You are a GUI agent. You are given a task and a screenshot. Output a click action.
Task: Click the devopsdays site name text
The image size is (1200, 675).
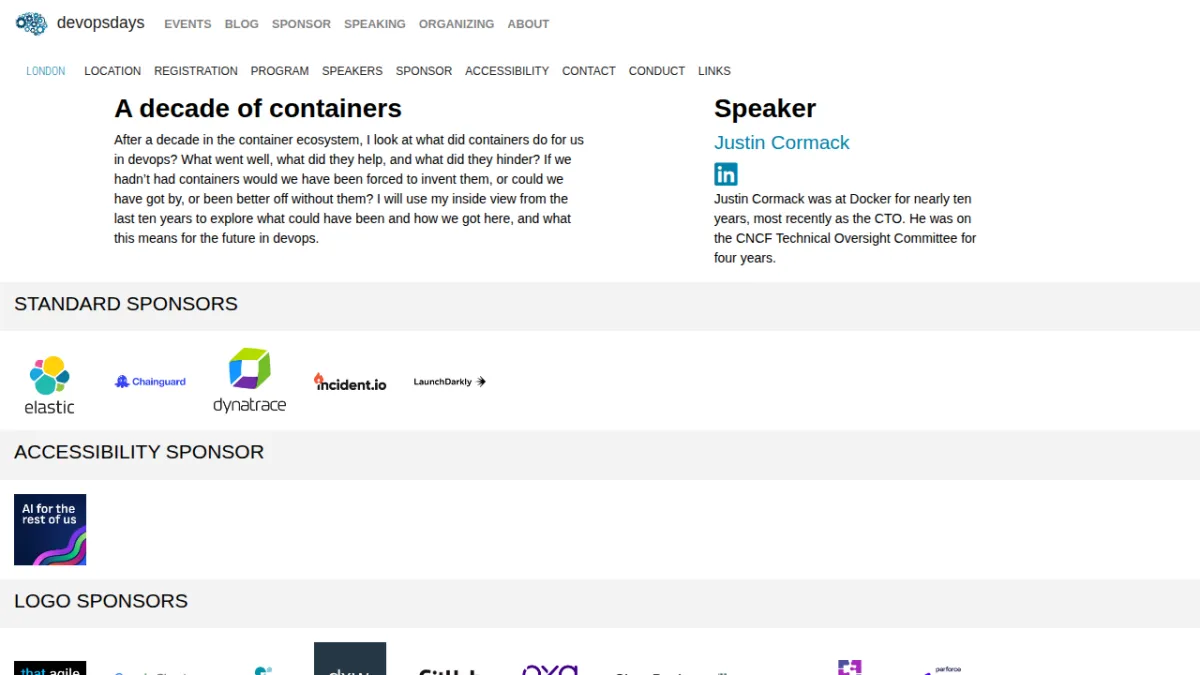pos(100,23)
